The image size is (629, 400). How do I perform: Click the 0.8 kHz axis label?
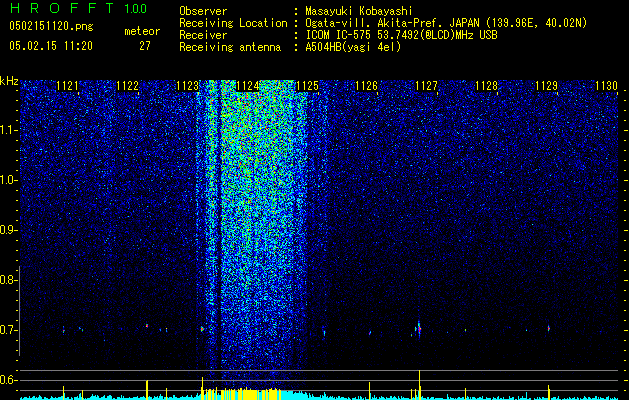tap(8, 280)
